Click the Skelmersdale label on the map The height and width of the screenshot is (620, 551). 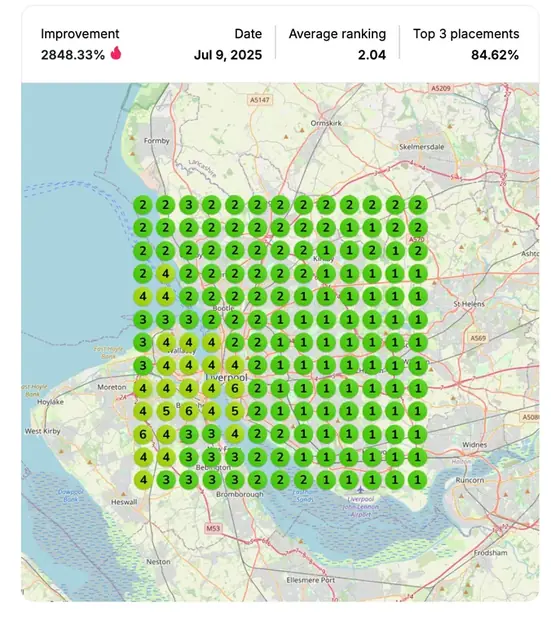(422, 147)
